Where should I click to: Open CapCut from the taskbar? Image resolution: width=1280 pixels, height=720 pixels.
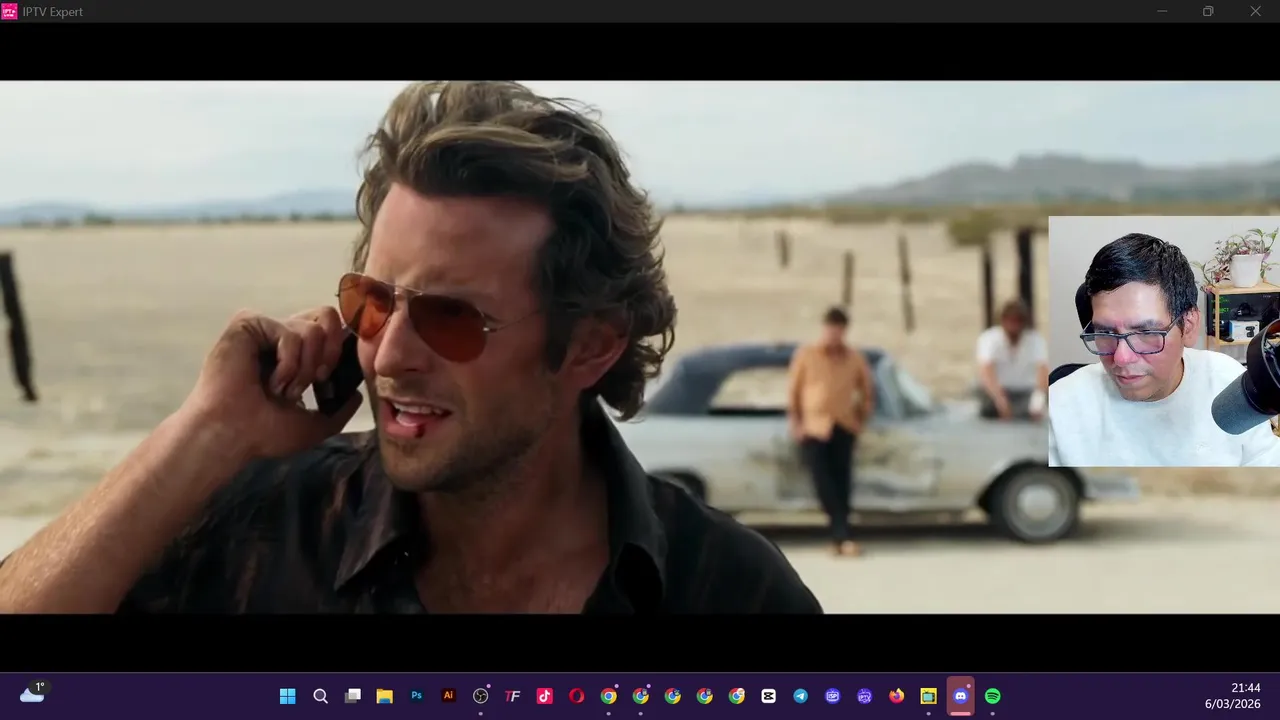[x=768, y=696]
